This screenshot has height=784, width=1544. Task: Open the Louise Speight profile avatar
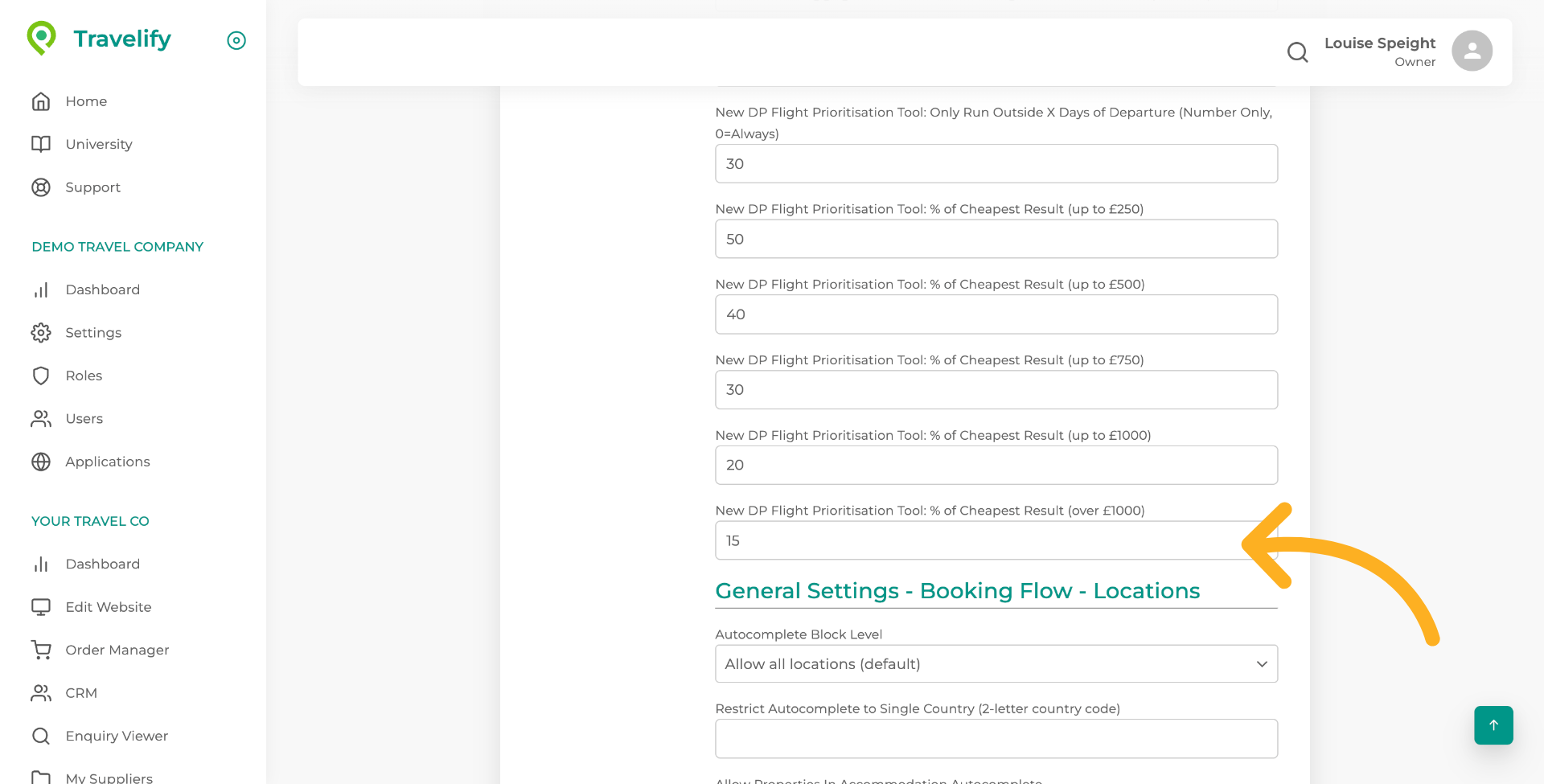point(1472,51)
